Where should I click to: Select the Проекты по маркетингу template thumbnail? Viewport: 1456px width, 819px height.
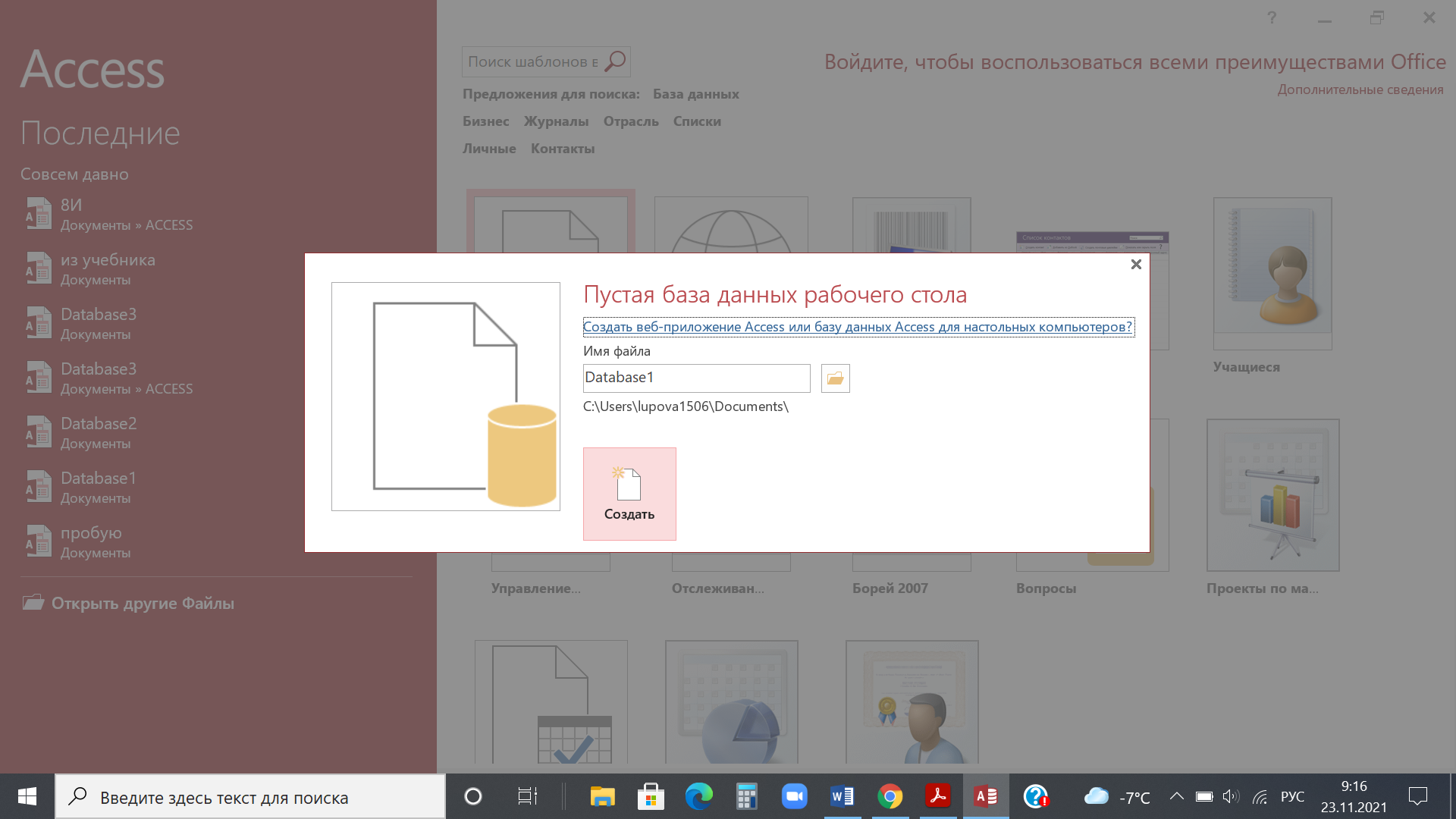click(x=1272, y=494)
